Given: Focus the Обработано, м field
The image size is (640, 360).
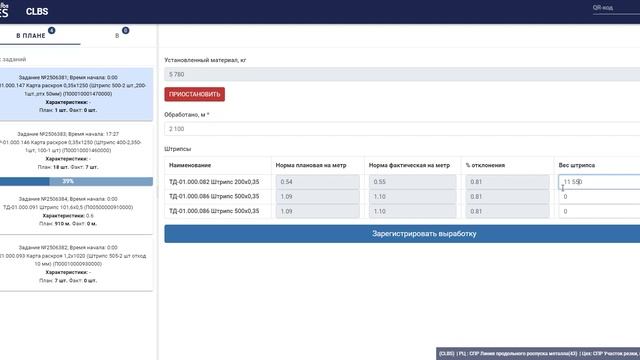Looking at the screenshot, I should click(402, 129).
